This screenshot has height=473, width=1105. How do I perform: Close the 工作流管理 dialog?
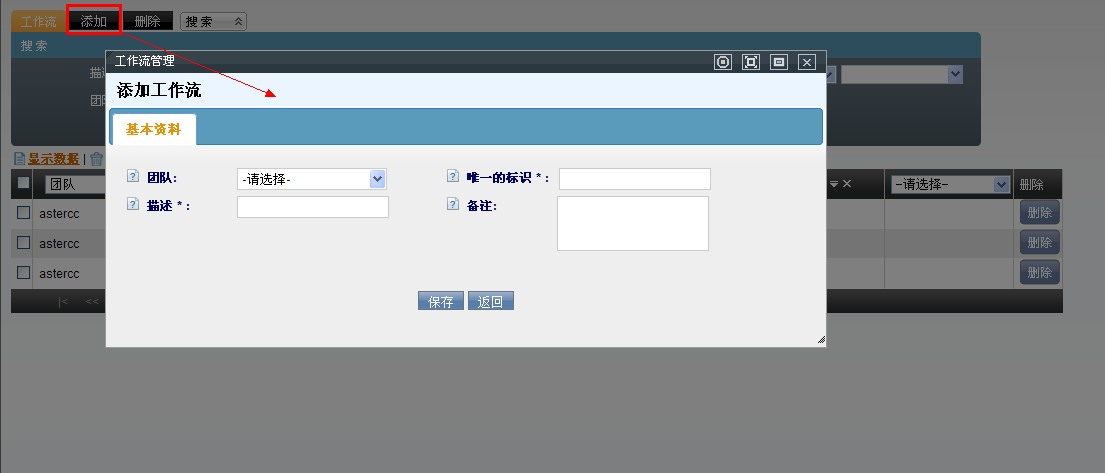click(807, 62)
